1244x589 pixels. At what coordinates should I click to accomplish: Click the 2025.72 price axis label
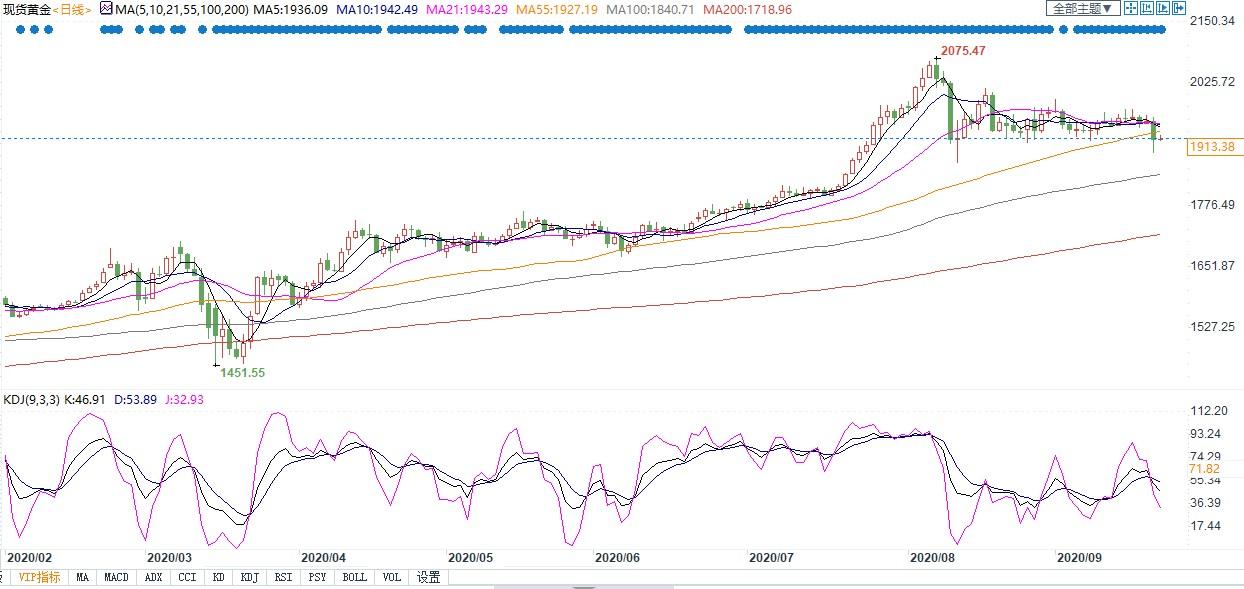pos(1214,81)
